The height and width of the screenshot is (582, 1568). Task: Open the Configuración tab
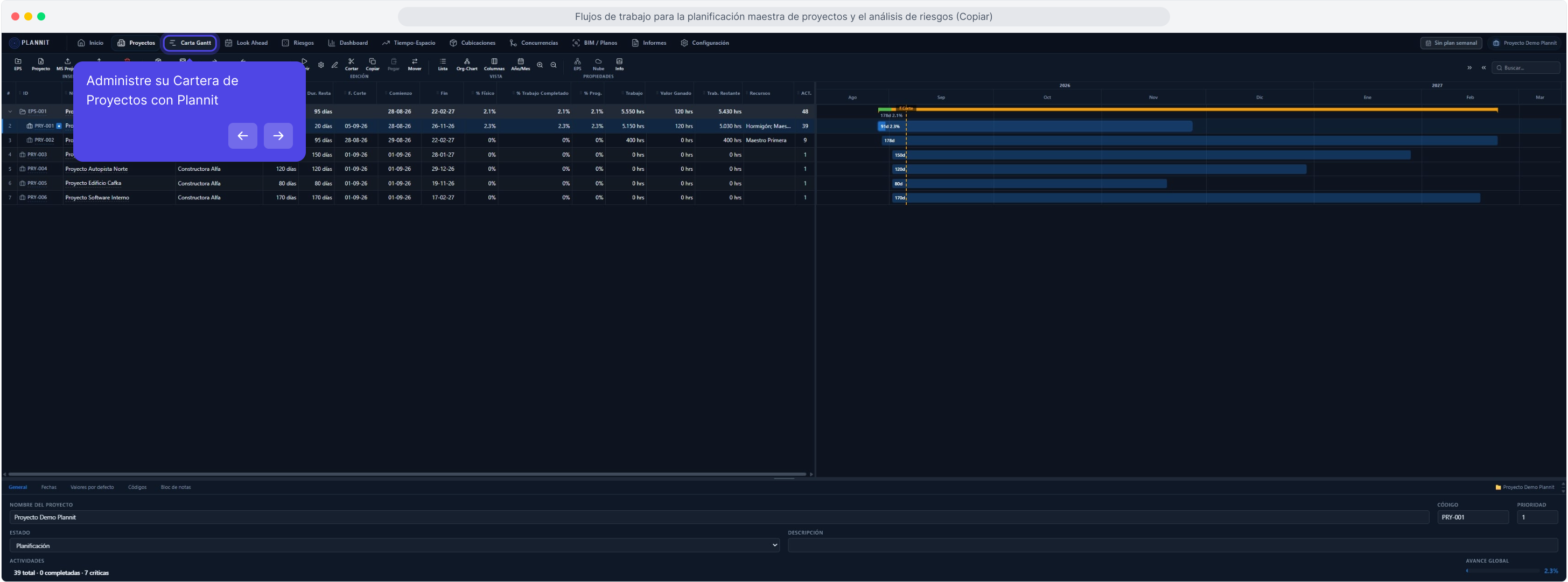705,43
